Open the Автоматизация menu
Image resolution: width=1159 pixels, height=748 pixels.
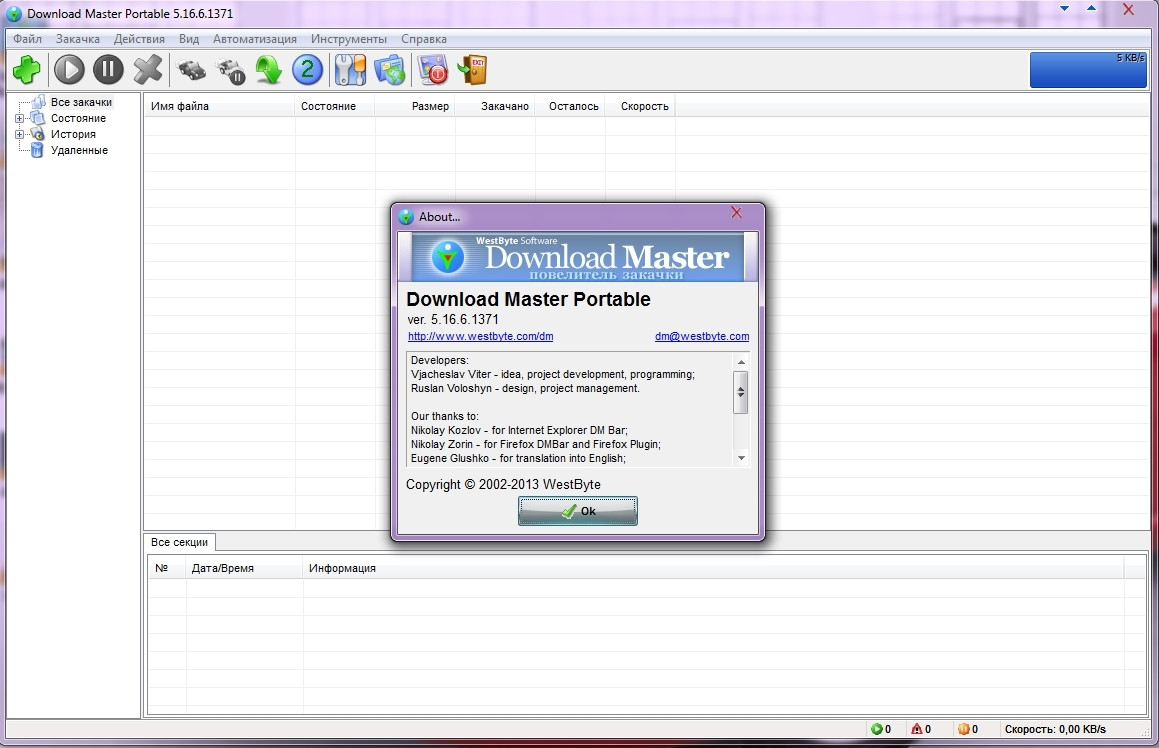click(255, 39)
